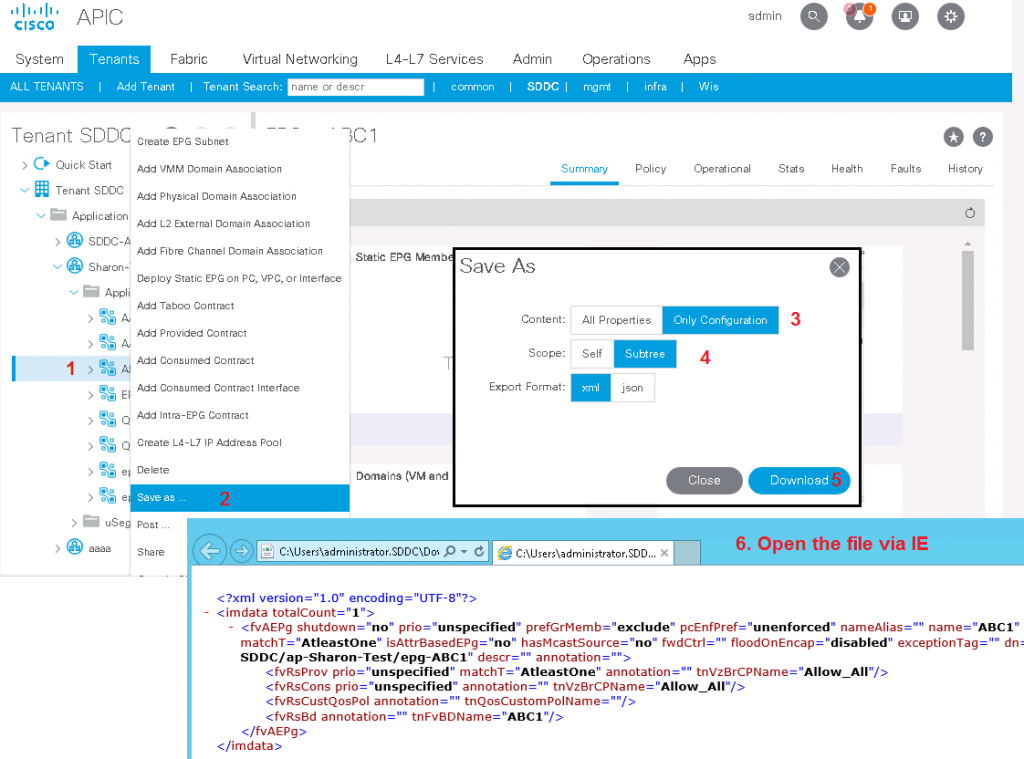Click the SDDC-A application profile icon
Screen dimensions: 1024x759
click(x=75, y=240)
